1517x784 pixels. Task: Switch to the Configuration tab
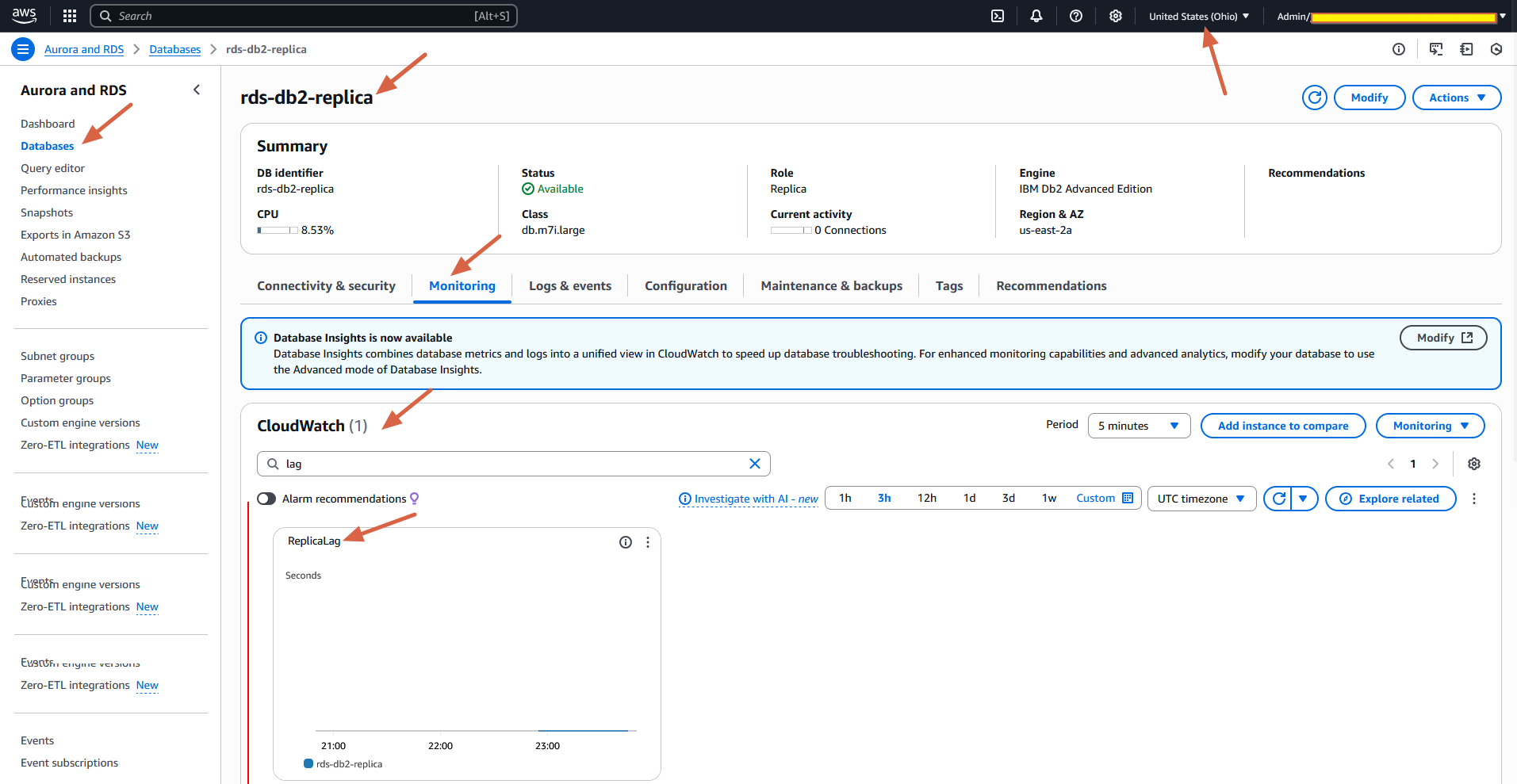[x=686, y=286]
